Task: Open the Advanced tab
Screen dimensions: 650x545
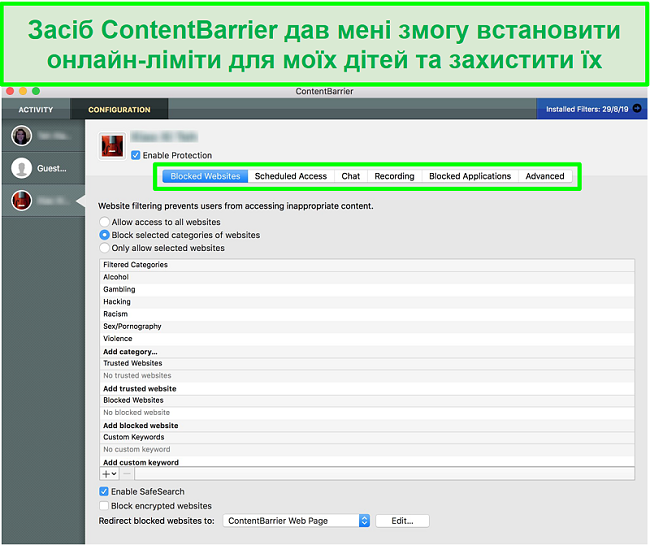Action: click(x=545, y=176)
